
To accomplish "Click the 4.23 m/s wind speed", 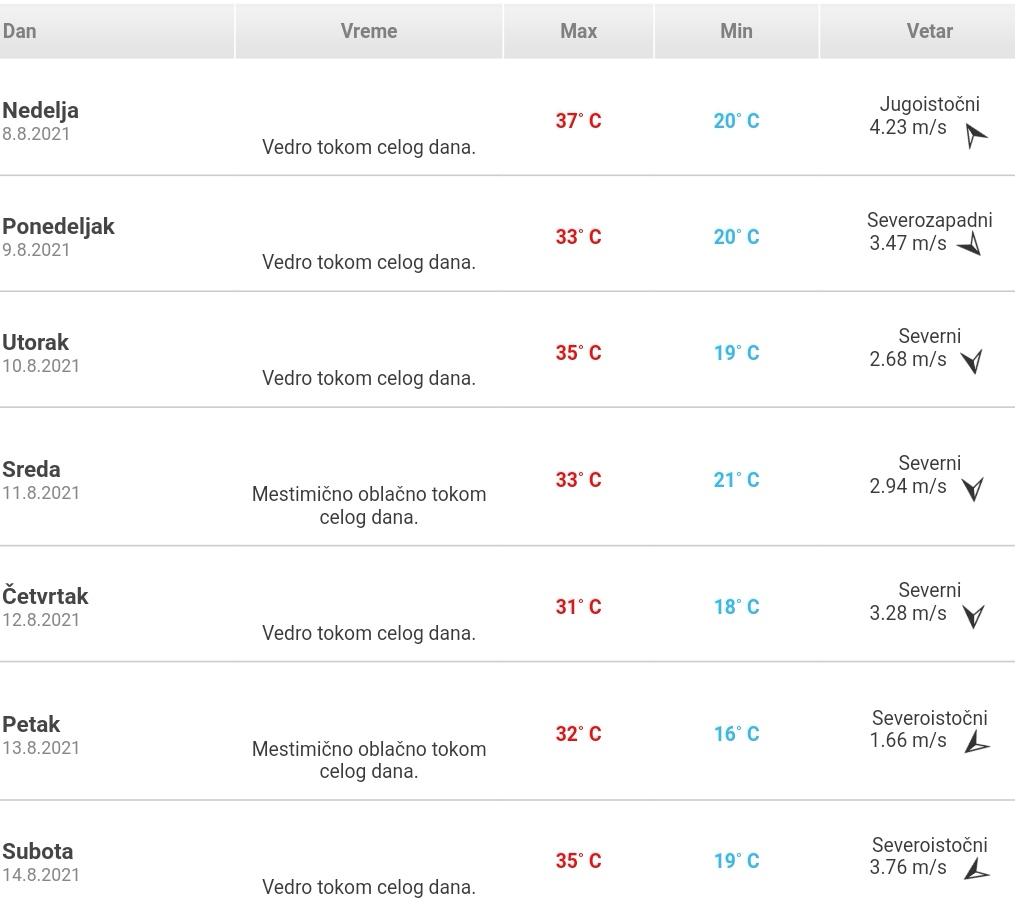I will [908, 127].
